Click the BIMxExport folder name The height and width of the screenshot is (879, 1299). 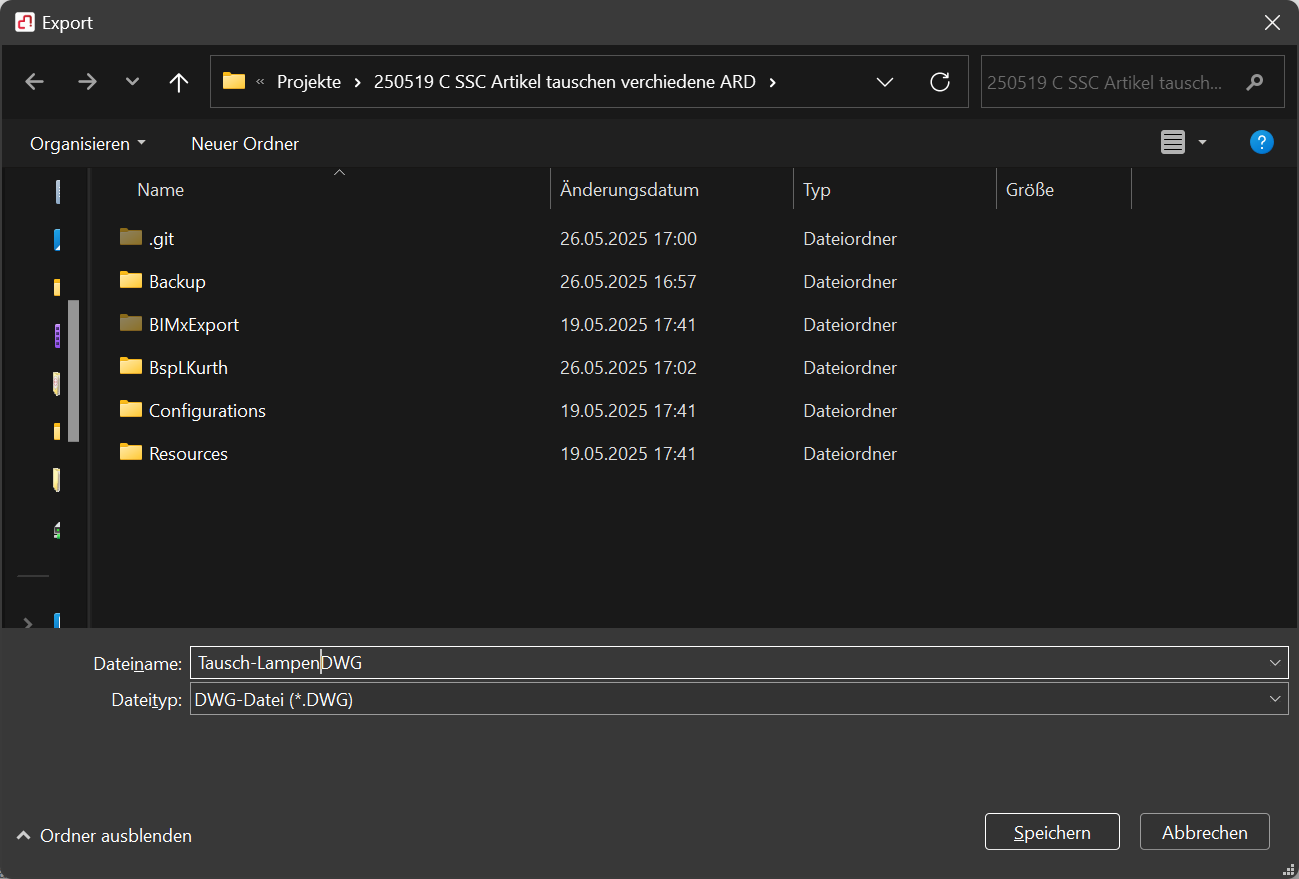pos(194,325)
